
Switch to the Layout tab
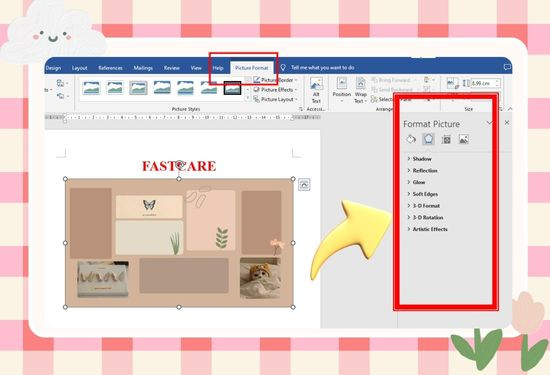point(79,68)
